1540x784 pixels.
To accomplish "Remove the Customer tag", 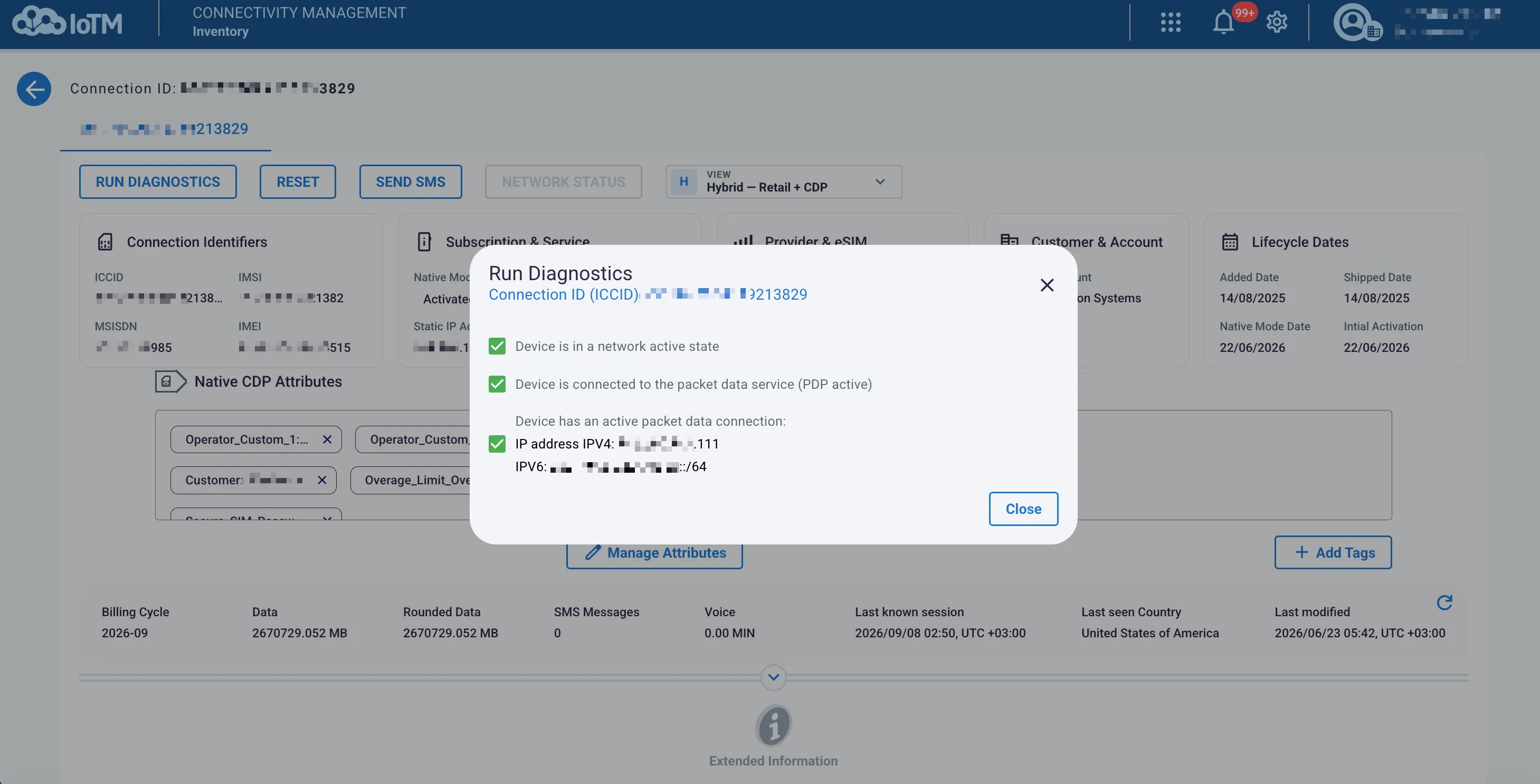I will pyautogui.click(x=322, y=481).
